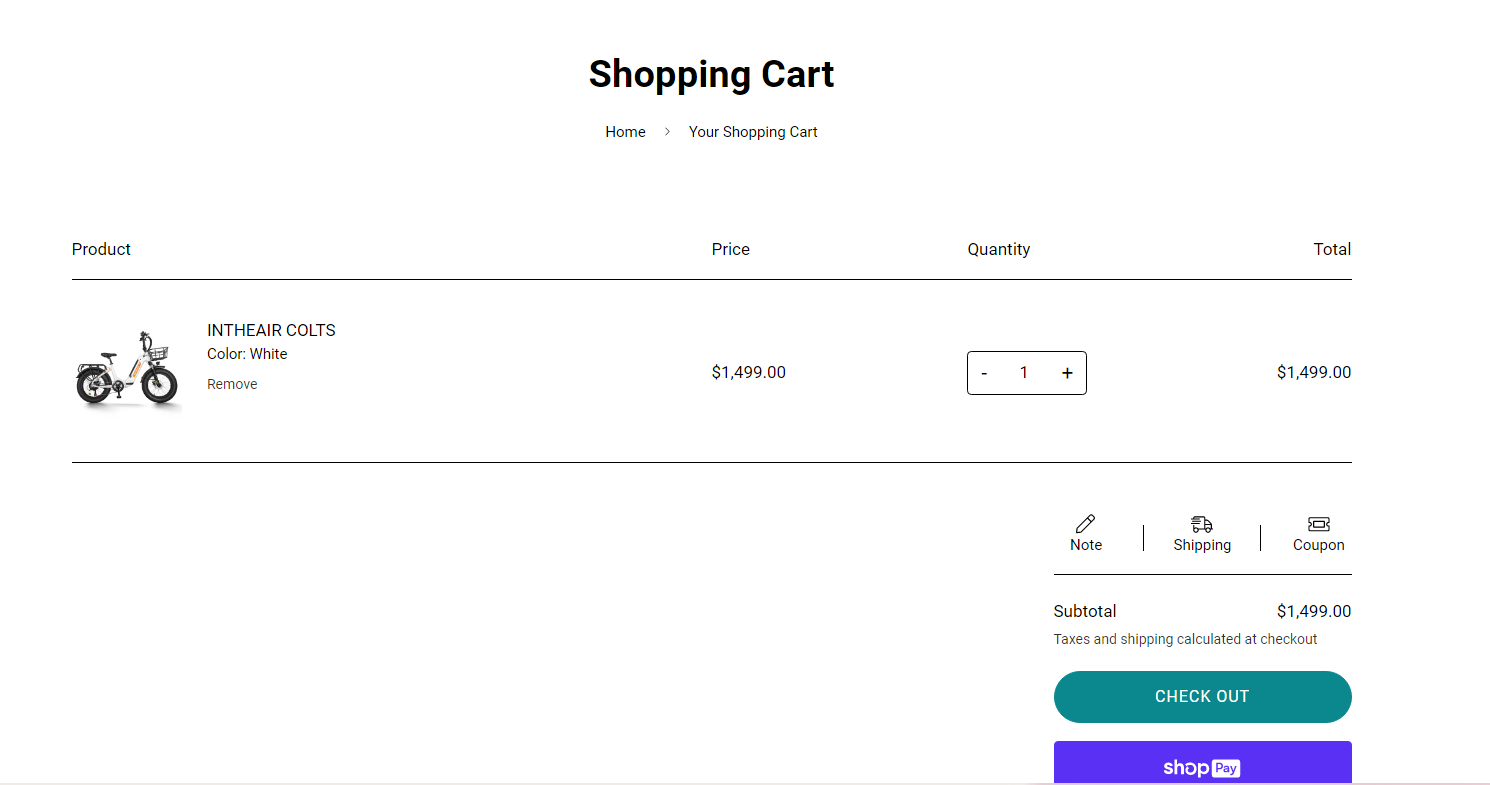Click the breadcrumb chevron separator
Screen dimensions: 1490x785
[x=667, y=132]
